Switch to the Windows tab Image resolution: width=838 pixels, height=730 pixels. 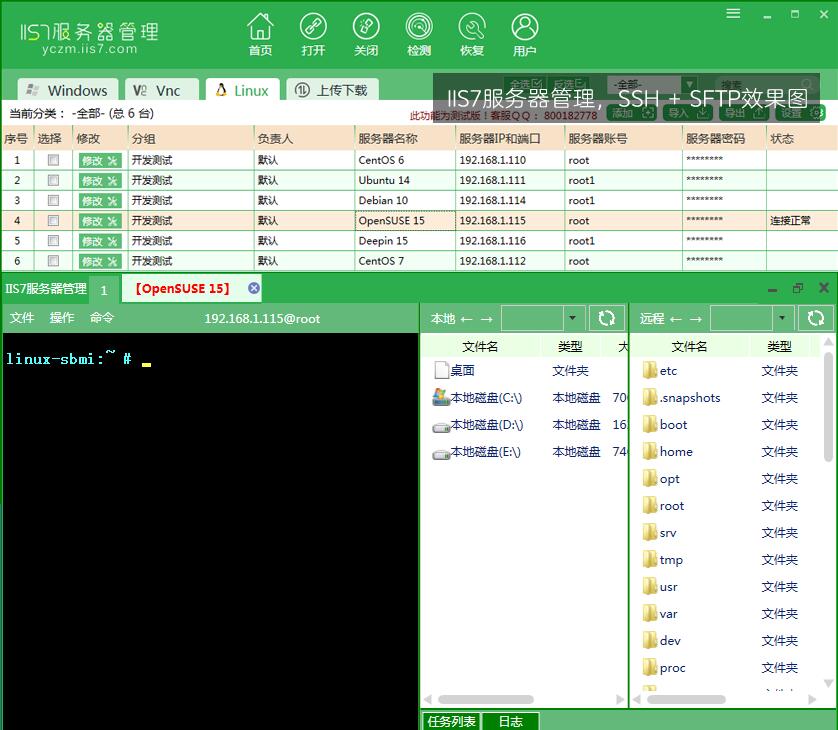point(68,90)
